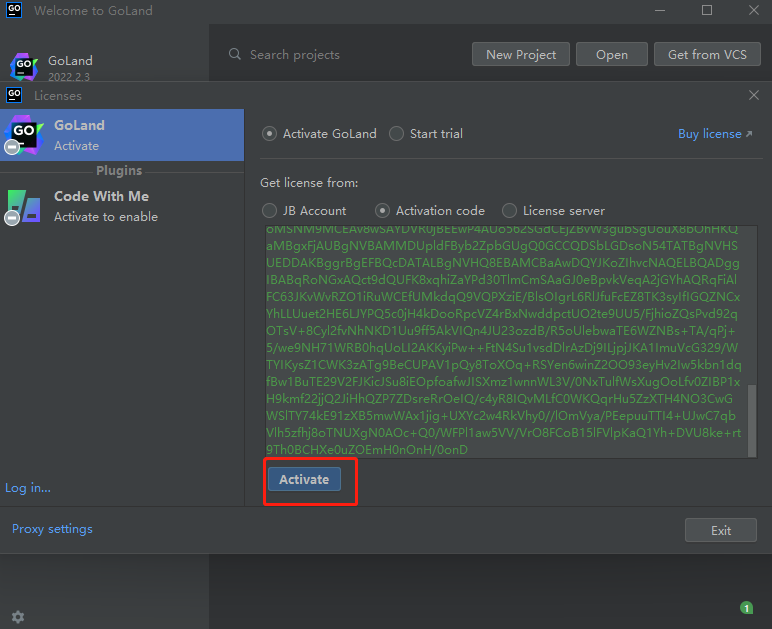Click the Exit button
This screenshot has height=629, width=772.
point(721,530)
